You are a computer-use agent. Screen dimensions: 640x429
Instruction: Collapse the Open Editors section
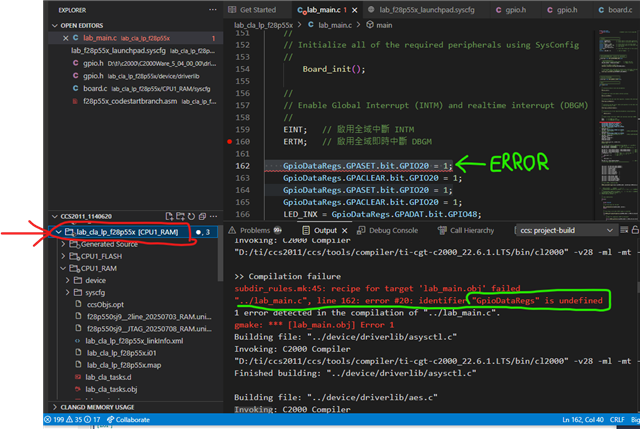coord(55,25)
